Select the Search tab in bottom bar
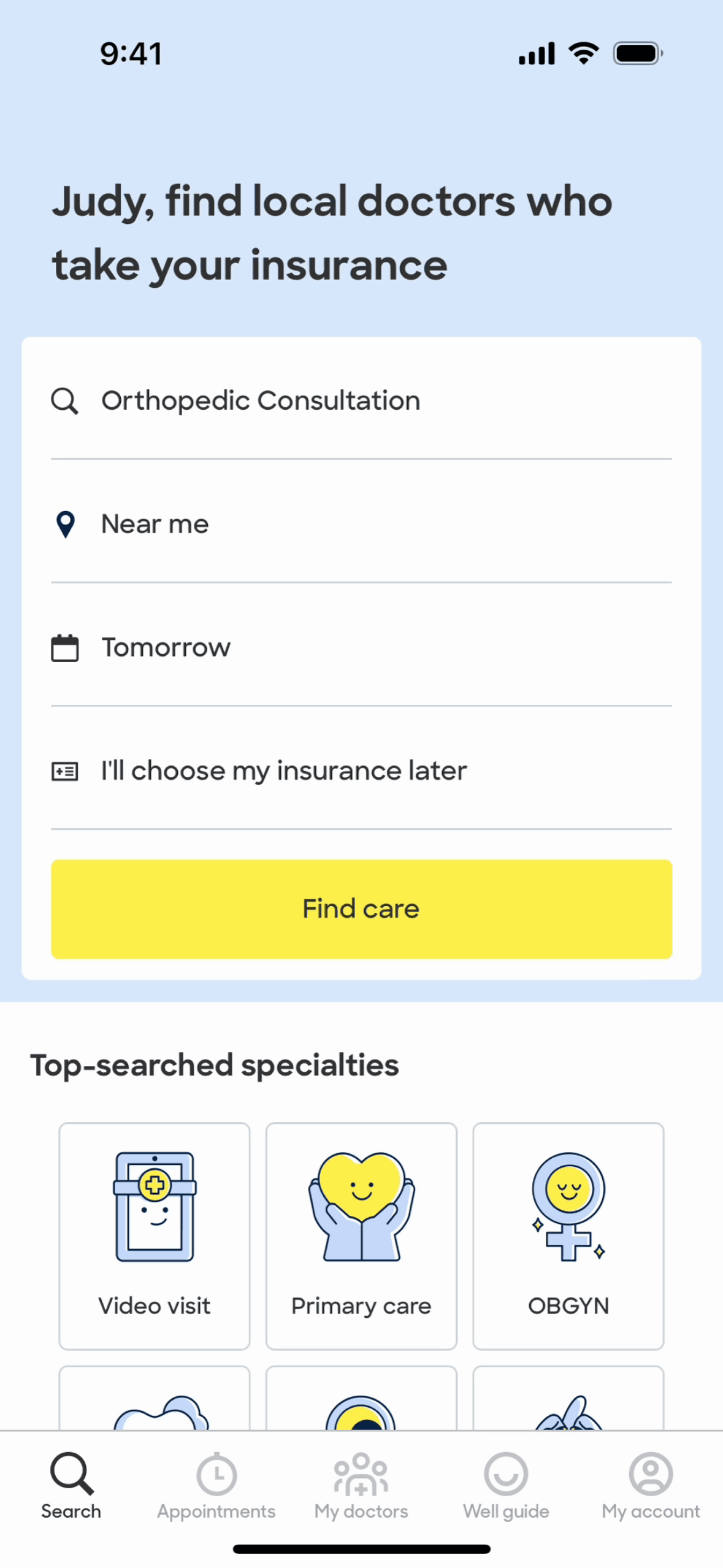Image resolution: width=723 pixels, height=1568 pixels. [72, 1485]
